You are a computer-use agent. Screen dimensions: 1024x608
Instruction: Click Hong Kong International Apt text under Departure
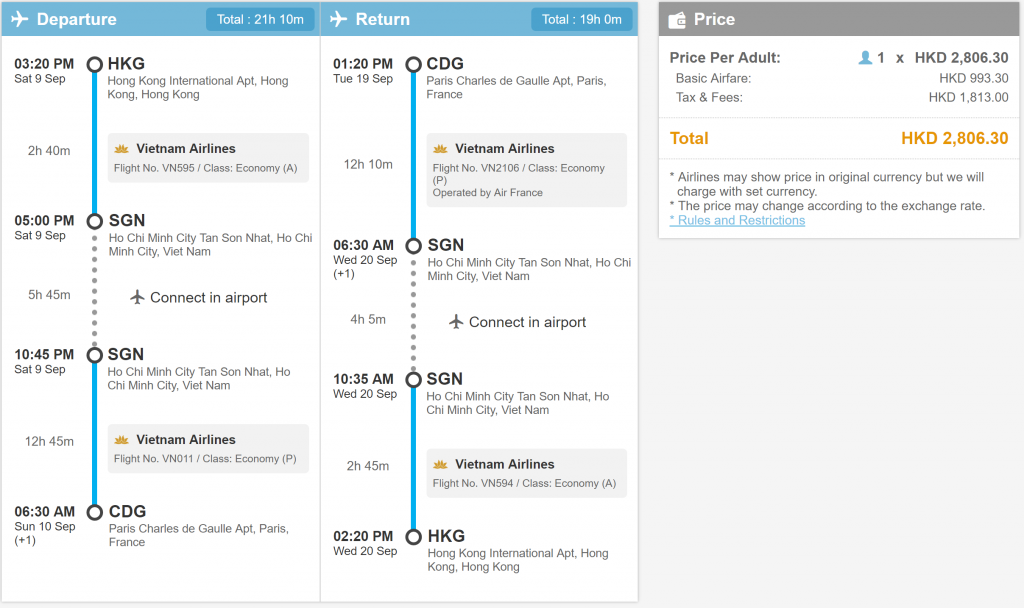pos(198,88)
